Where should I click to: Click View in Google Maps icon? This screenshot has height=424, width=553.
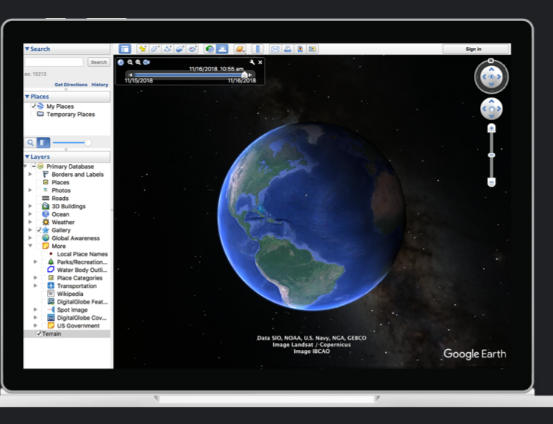point(312,49)
